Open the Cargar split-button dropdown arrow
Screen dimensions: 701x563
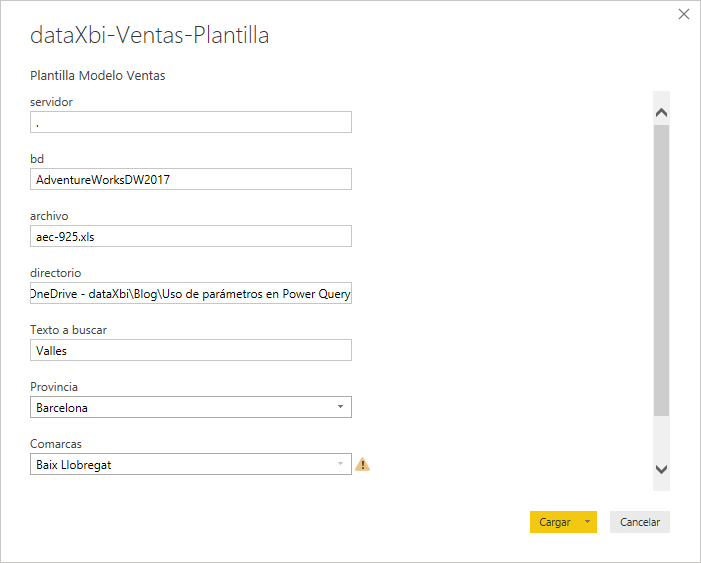(x=588, y=522)
